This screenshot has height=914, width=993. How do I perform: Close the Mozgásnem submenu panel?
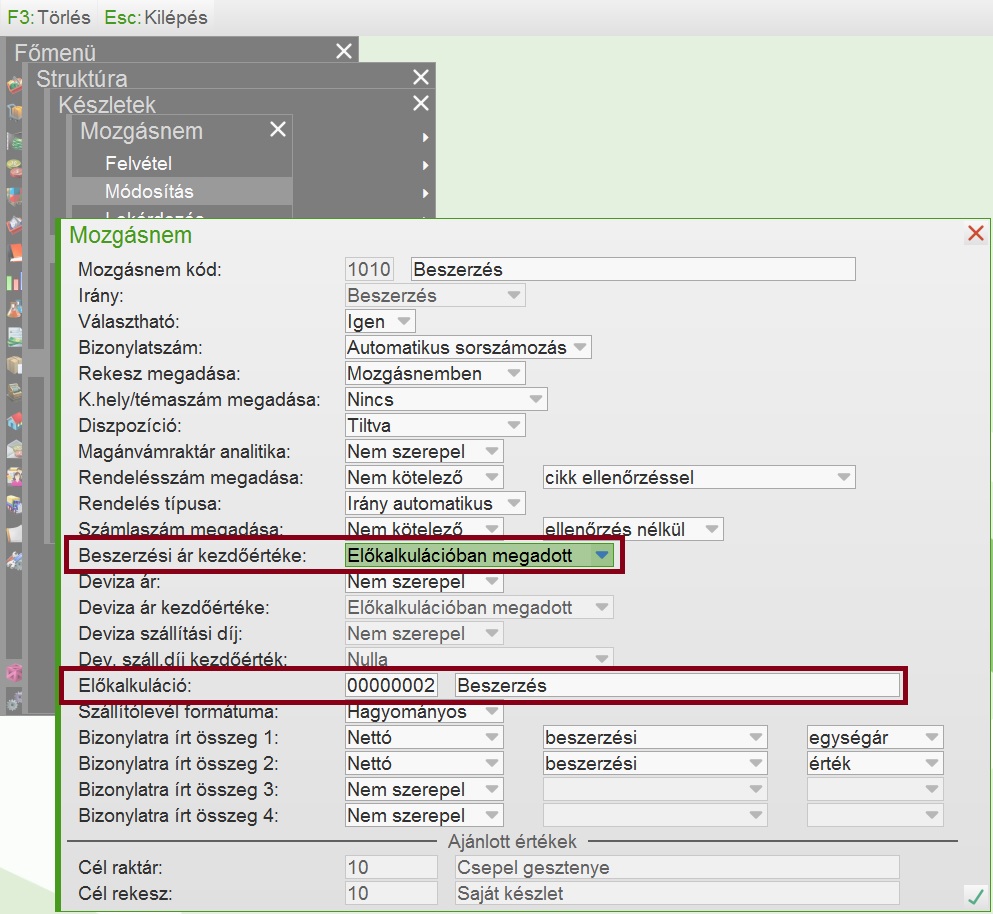277,129
